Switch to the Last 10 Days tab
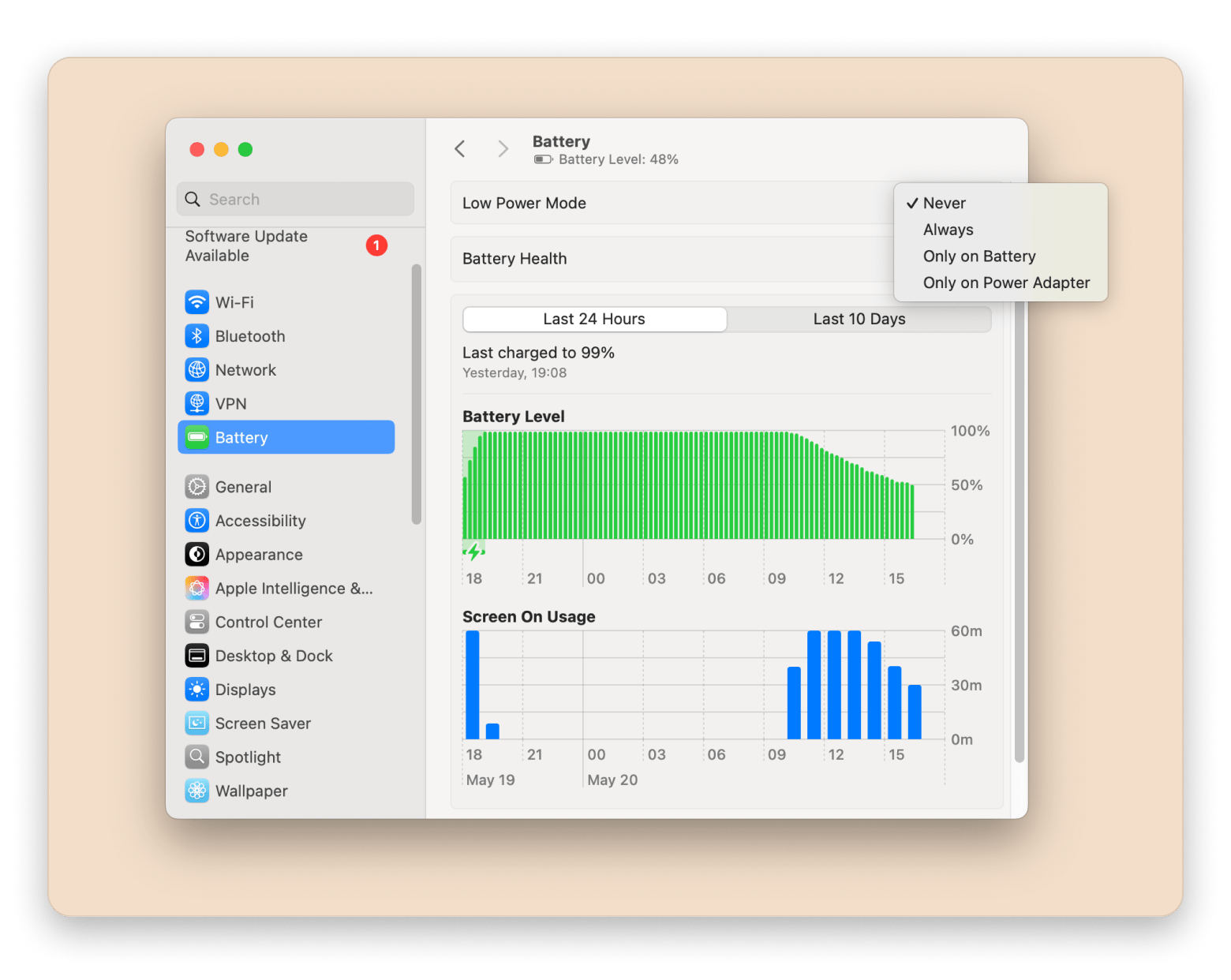Viewport: 1231px width, 980px height. tap(859, 320)
